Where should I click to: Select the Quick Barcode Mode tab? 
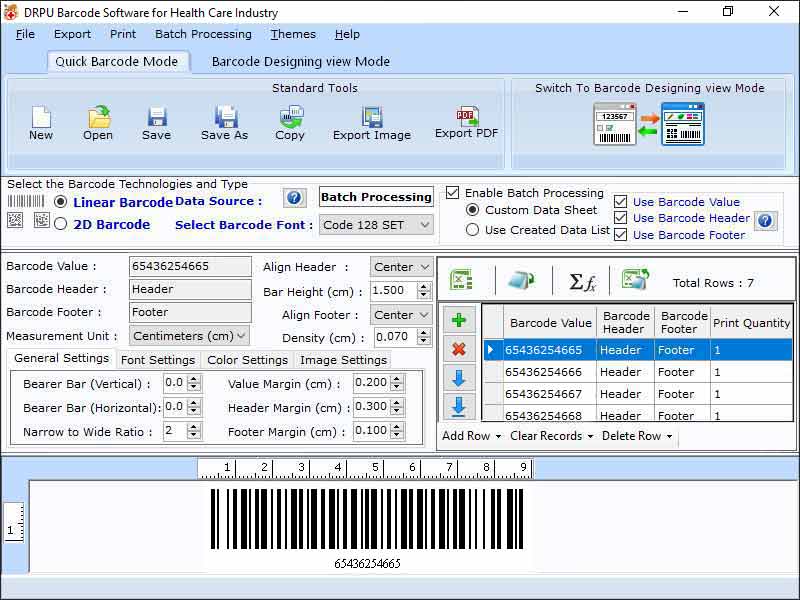point(117,62)
